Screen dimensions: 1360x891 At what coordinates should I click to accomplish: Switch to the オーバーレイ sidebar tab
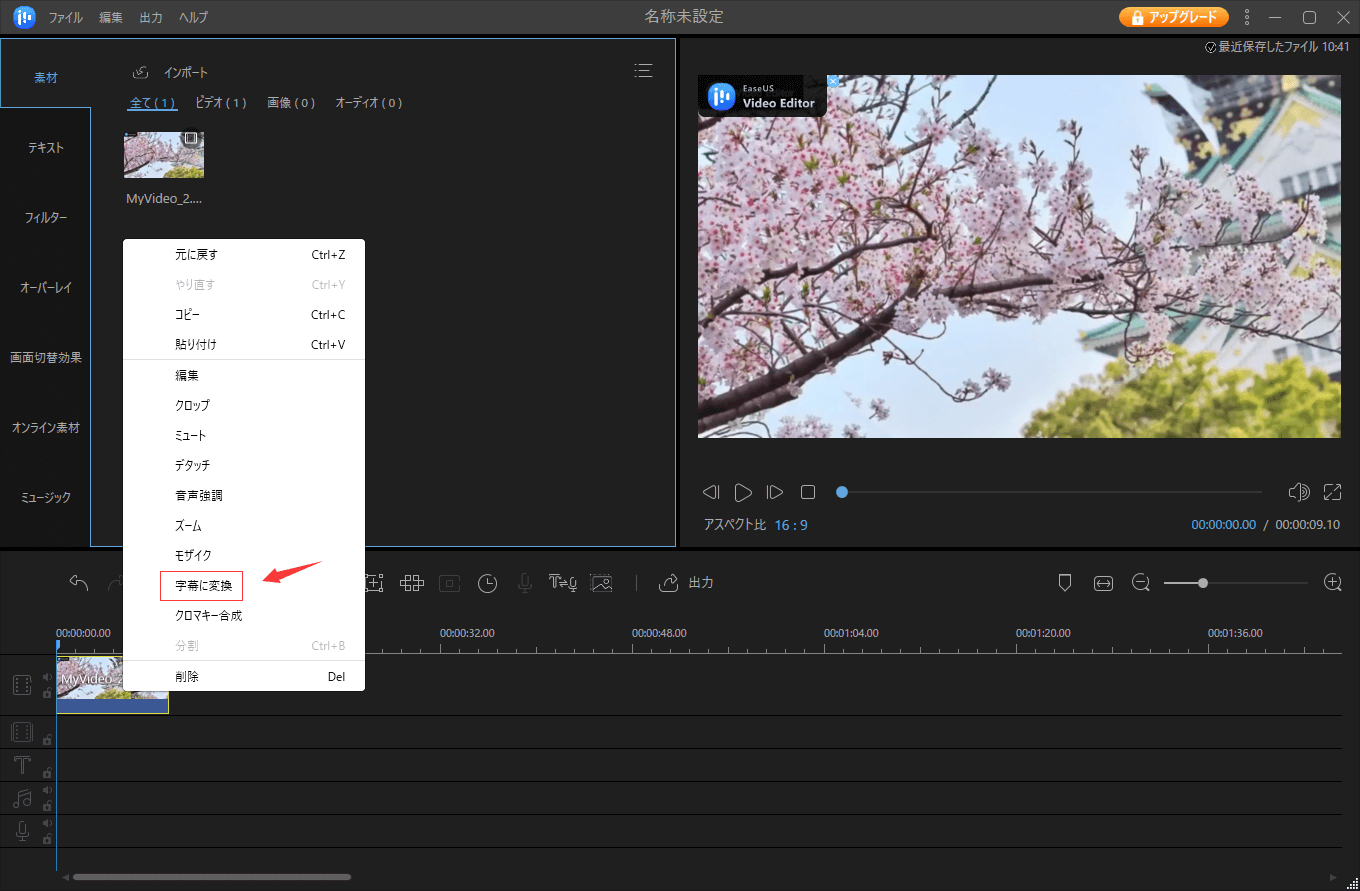[x=46, y=288]
